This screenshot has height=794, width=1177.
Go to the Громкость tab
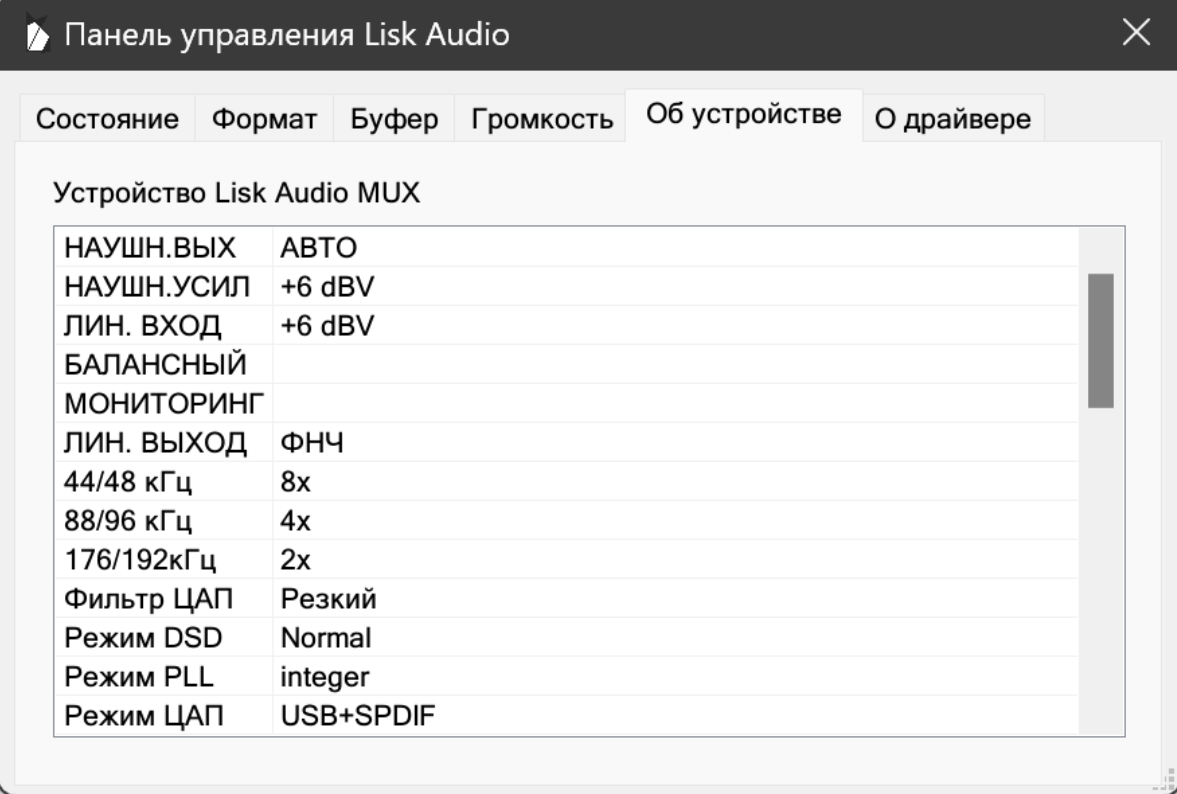click(540, 120)
